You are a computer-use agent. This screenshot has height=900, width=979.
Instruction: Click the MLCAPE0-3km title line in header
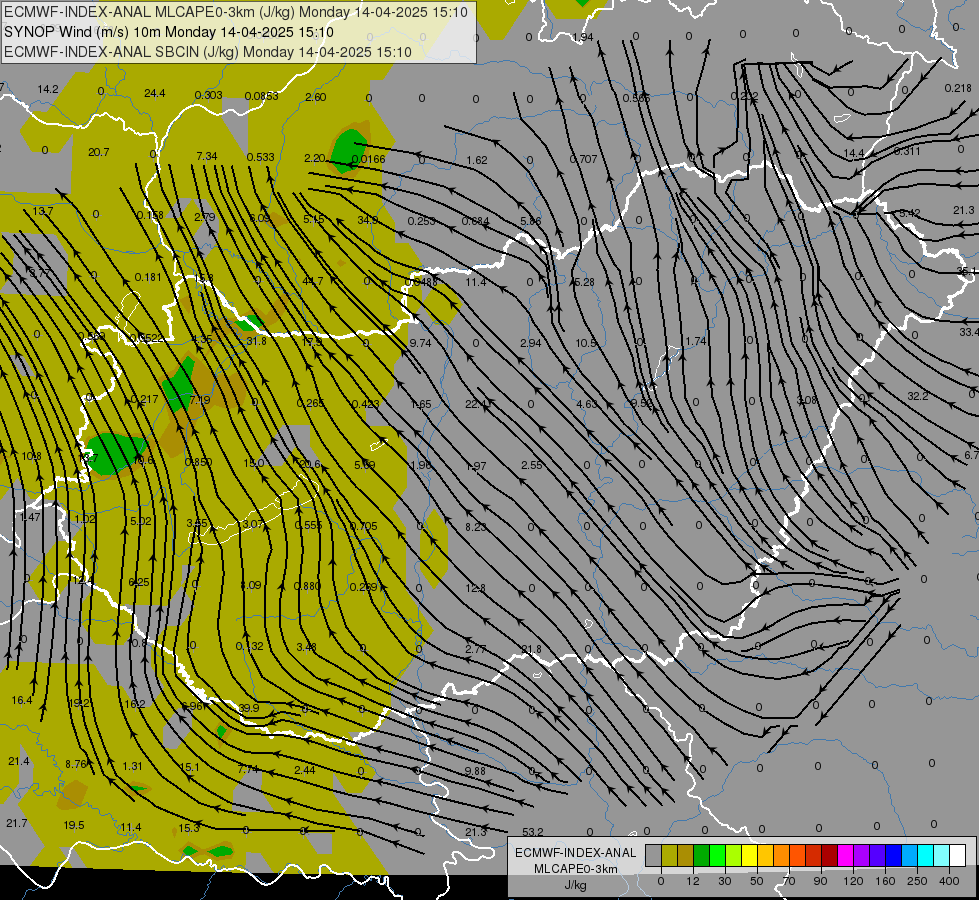[236, 12]
